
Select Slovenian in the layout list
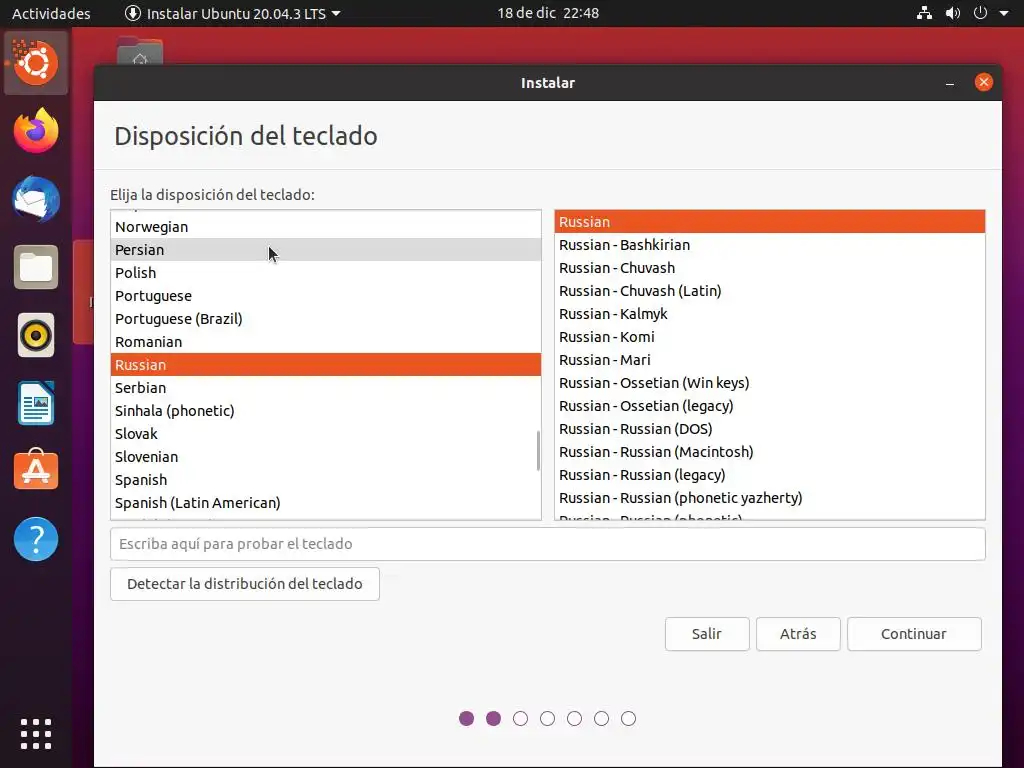coord(326,456)
